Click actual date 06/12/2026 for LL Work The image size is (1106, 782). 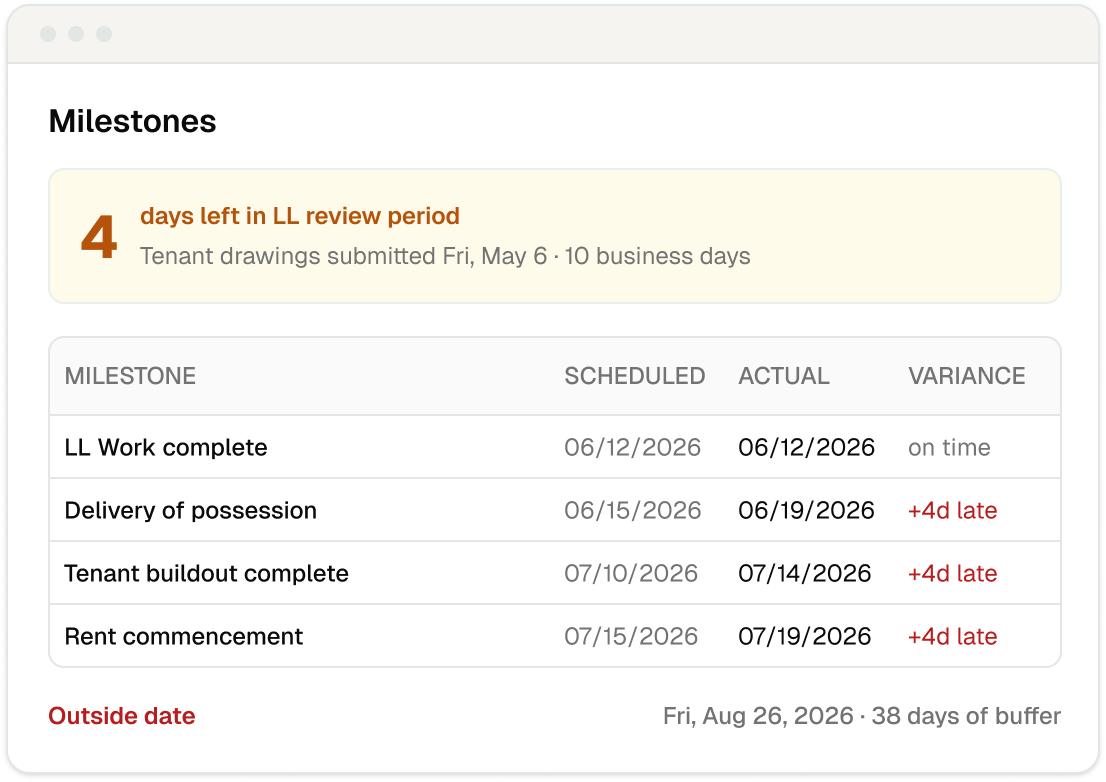[x=806, y=447]
